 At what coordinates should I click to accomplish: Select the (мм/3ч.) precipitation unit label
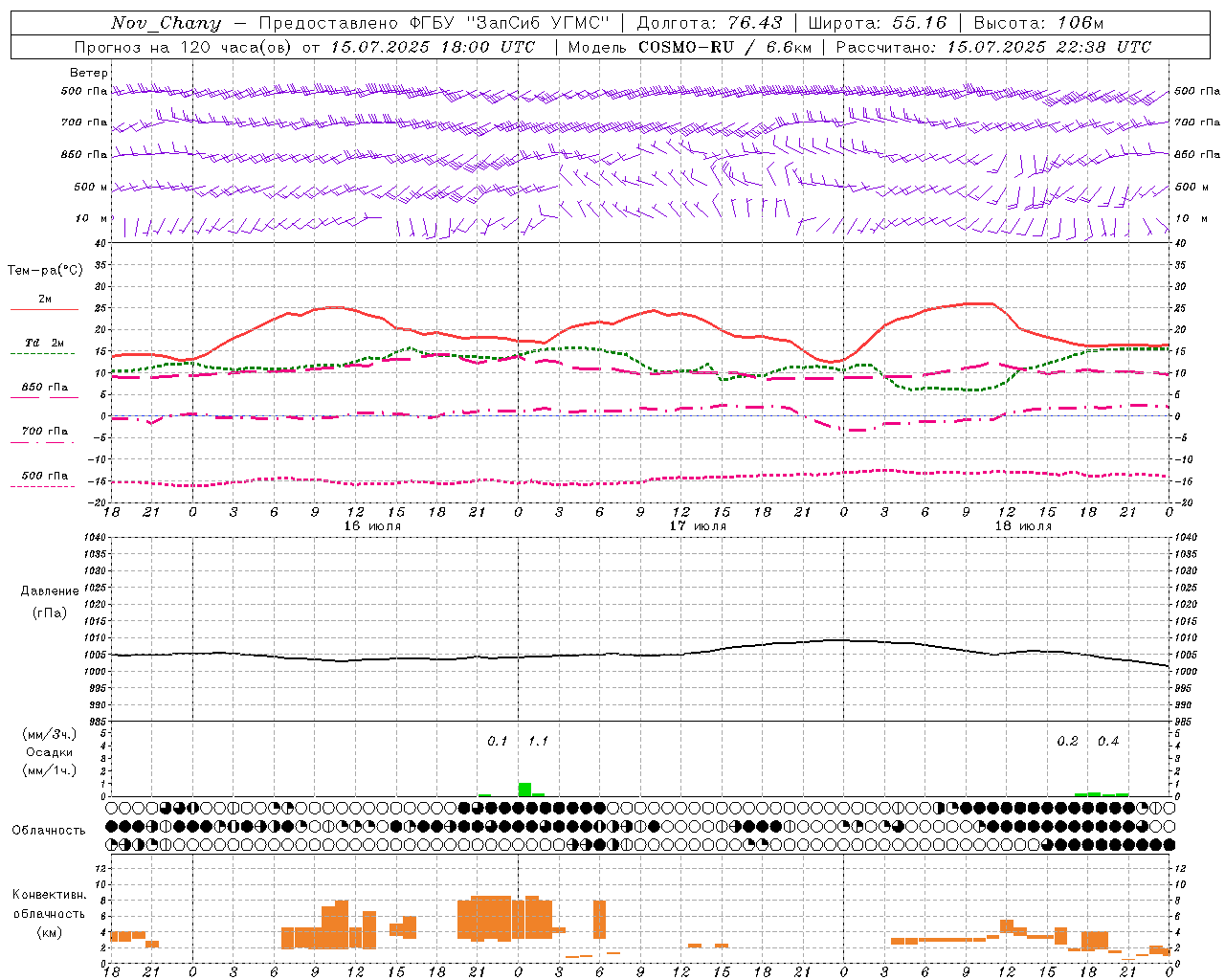coord(50,734)
